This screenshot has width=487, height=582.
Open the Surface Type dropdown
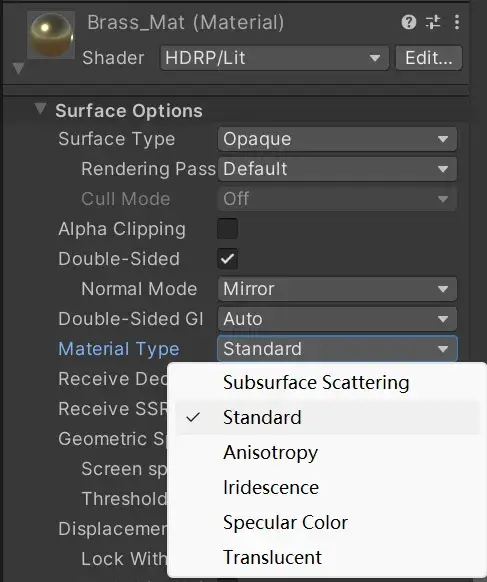pyautogui.click(x=337, y=139)
